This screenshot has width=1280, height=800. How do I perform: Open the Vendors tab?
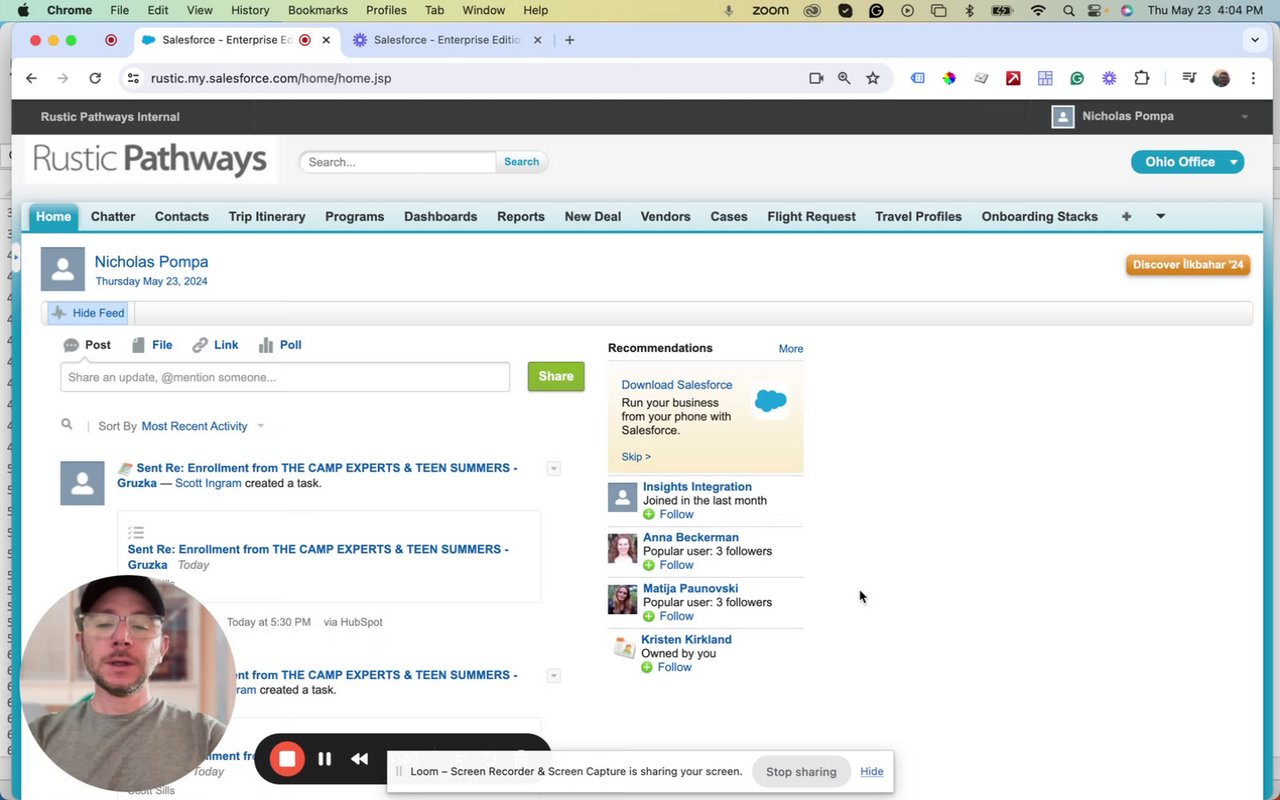tap(665, 216)
